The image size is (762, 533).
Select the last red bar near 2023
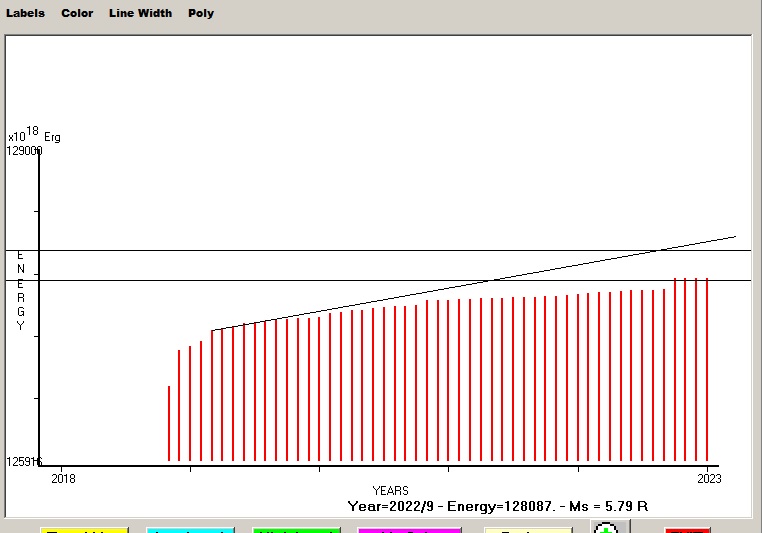707,370
